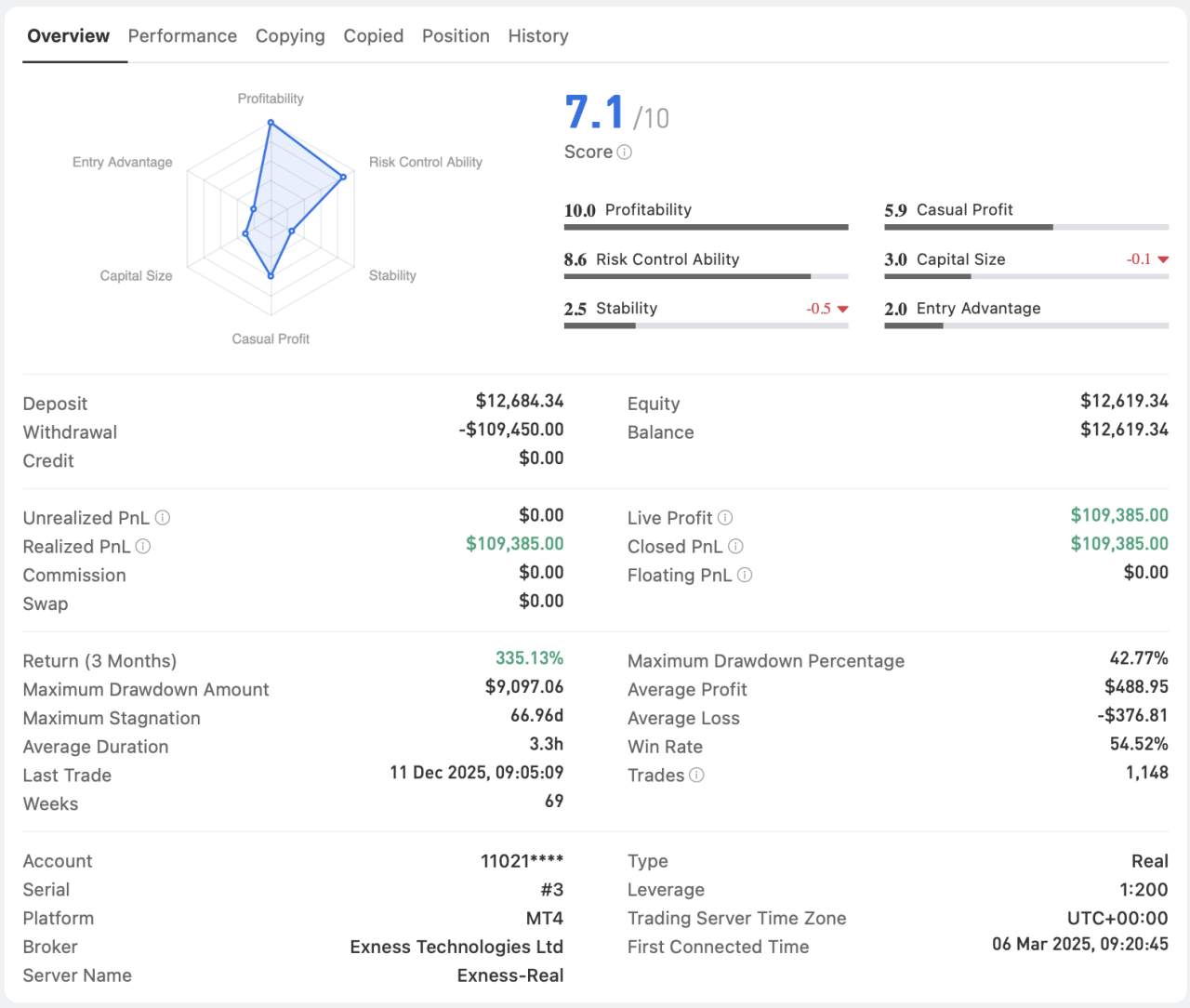Click the Closed PnL info icon

(735, 547)
